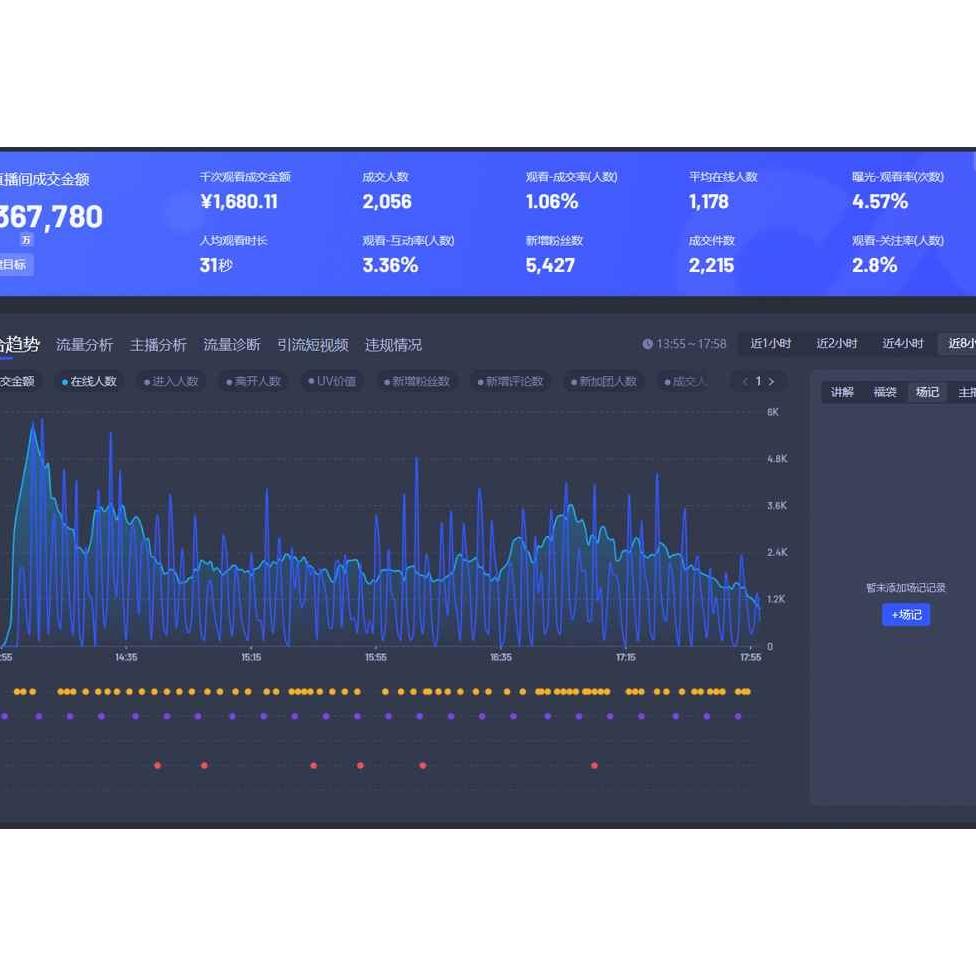Toggle the UV价值 legend chip
Viewport: 976px width, 976px height.
[332, 381]
